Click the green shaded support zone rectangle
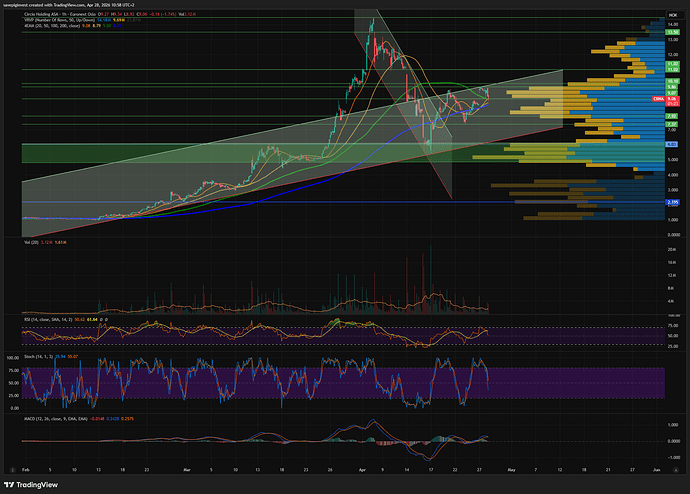690x494 pixels. click(200, 152)
